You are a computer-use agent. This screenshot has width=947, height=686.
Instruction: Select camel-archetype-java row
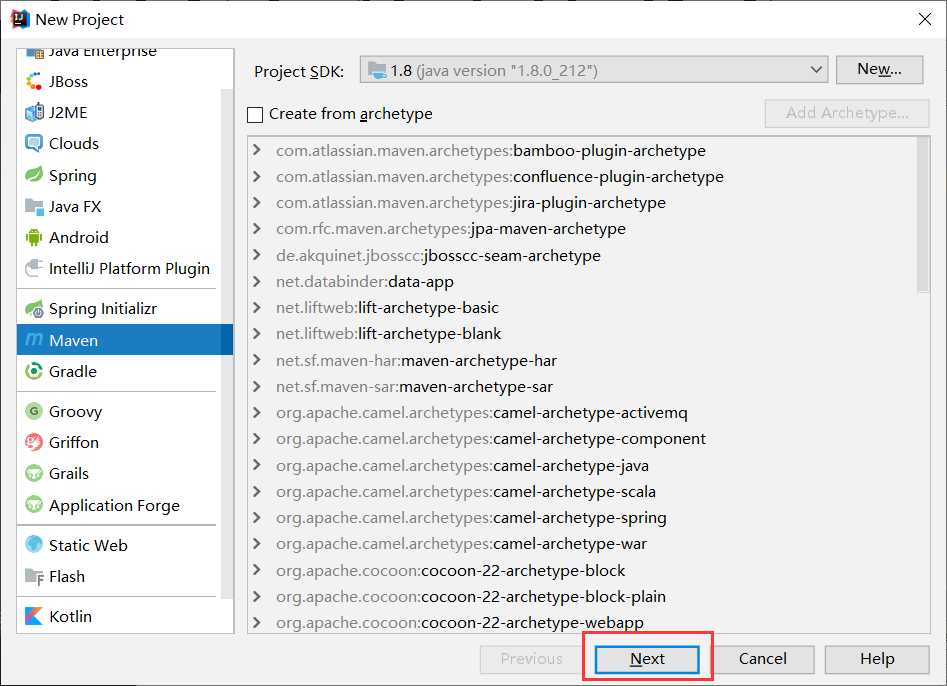583,465
